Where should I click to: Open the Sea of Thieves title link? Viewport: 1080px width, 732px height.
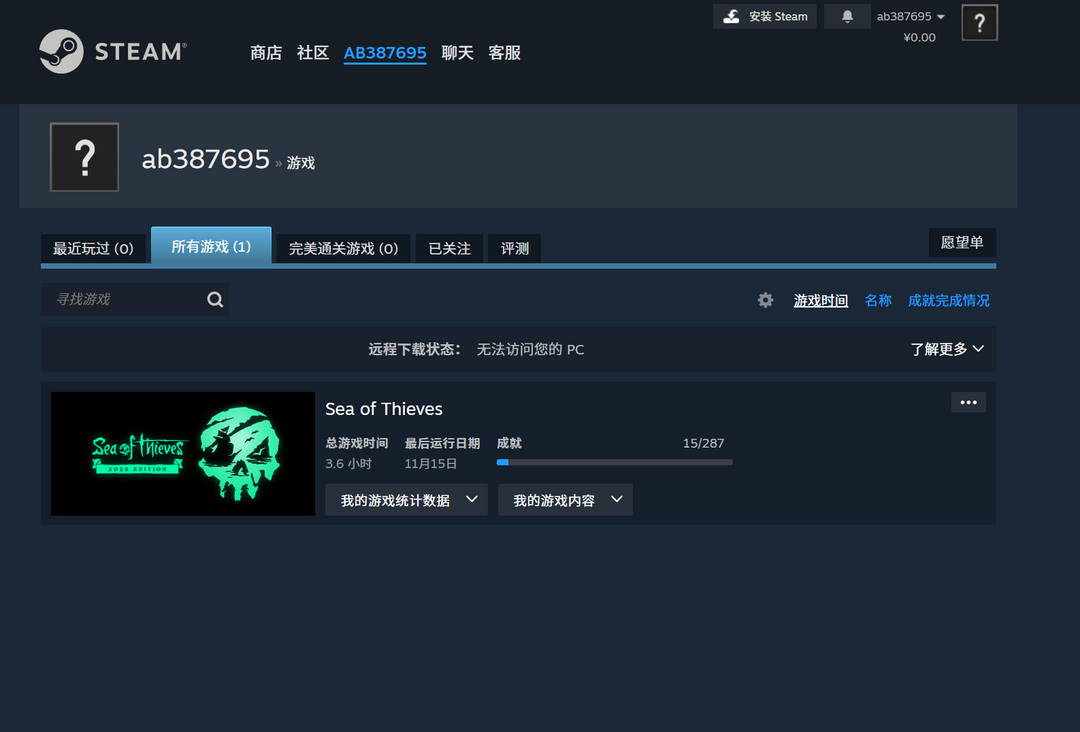[x=383, y=409]
